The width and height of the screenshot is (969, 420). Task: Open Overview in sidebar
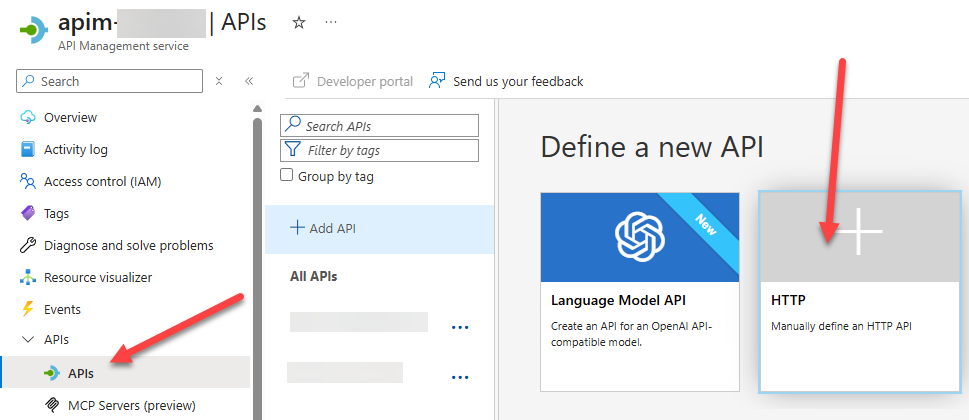click(70, 117)
